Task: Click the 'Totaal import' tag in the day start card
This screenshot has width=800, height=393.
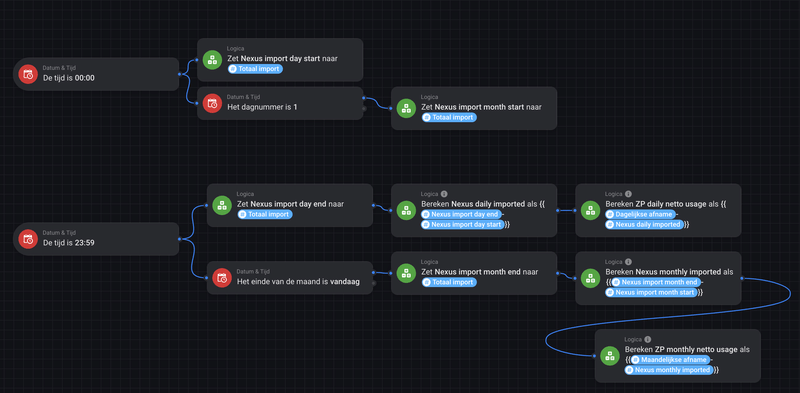Action: 255,69
